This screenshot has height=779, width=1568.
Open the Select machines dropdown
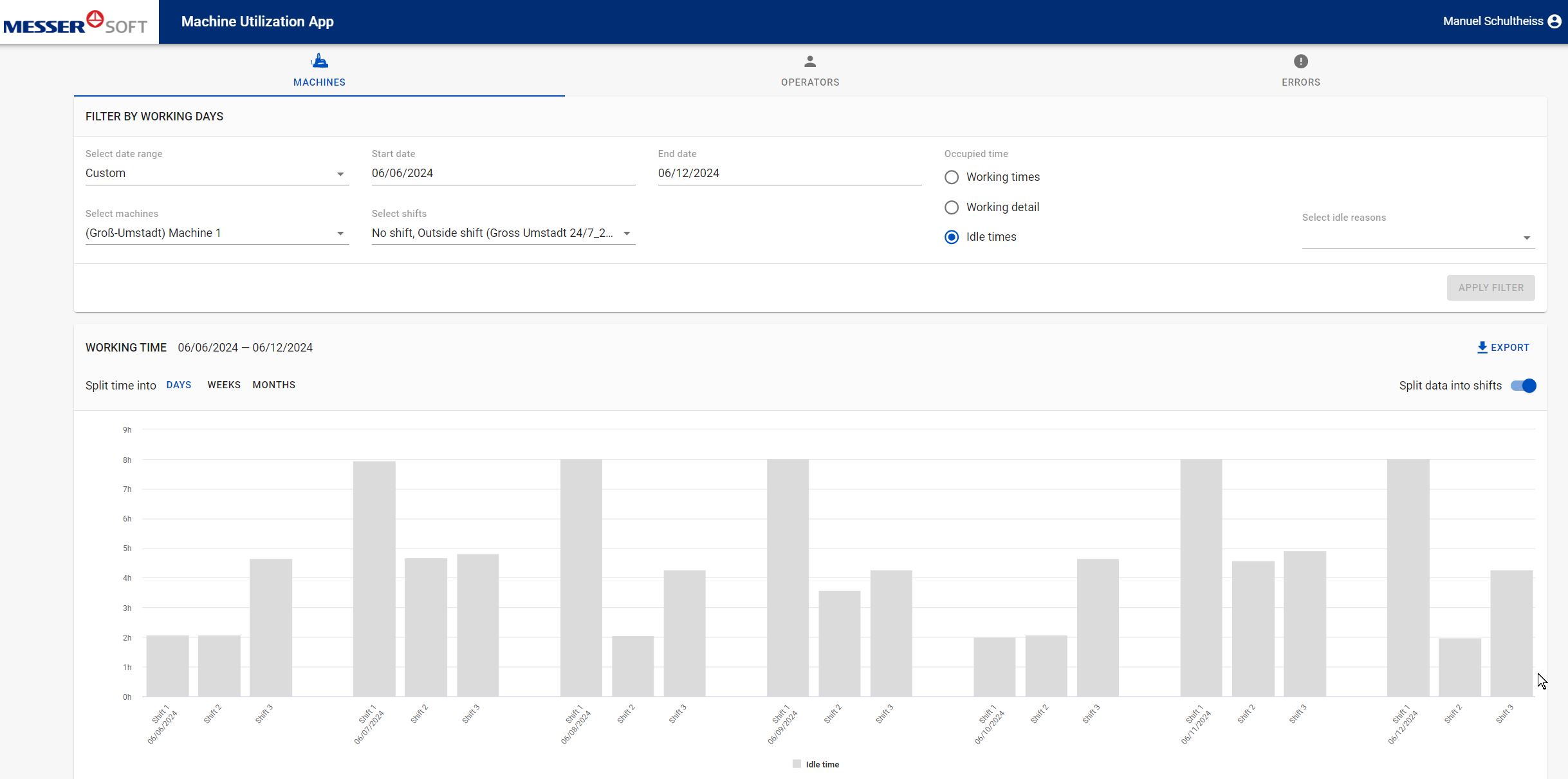340,232
